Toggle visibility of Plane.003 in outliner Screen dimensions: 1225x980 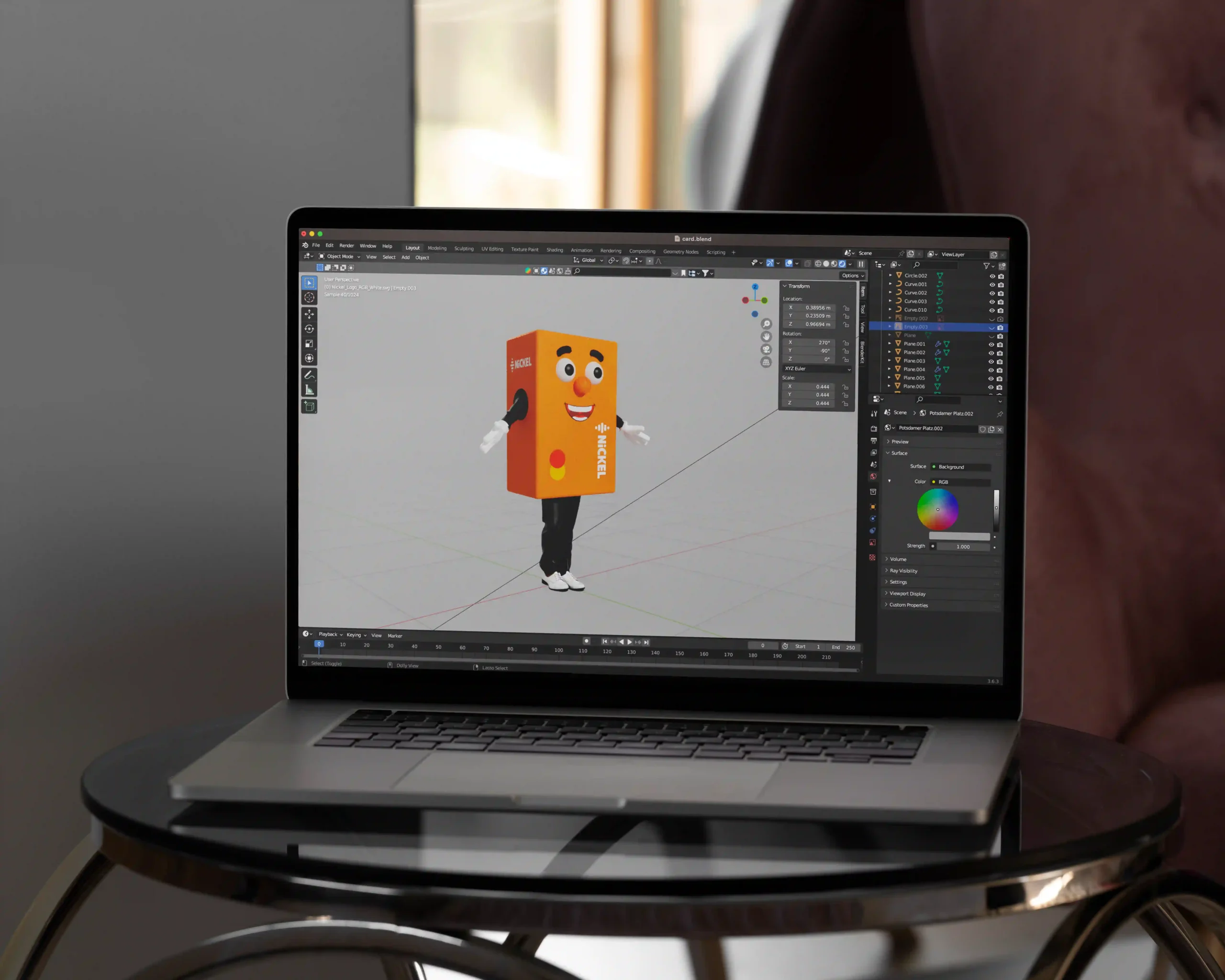tap(991, 362)
